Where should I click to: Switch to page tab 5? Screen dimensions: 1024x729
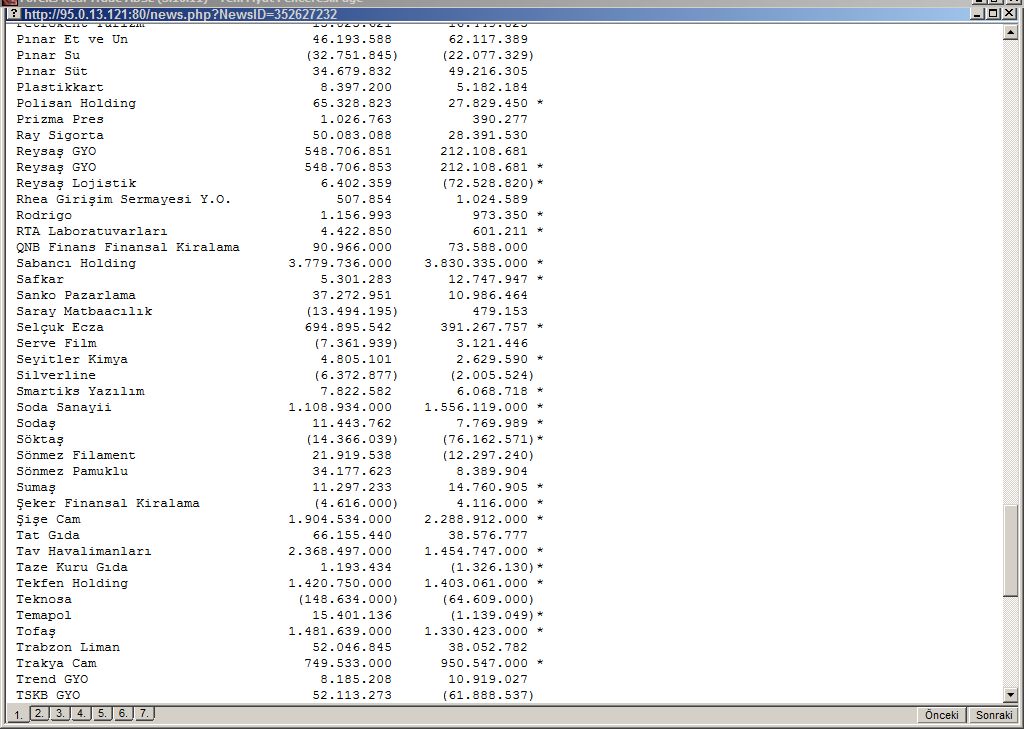102,713
